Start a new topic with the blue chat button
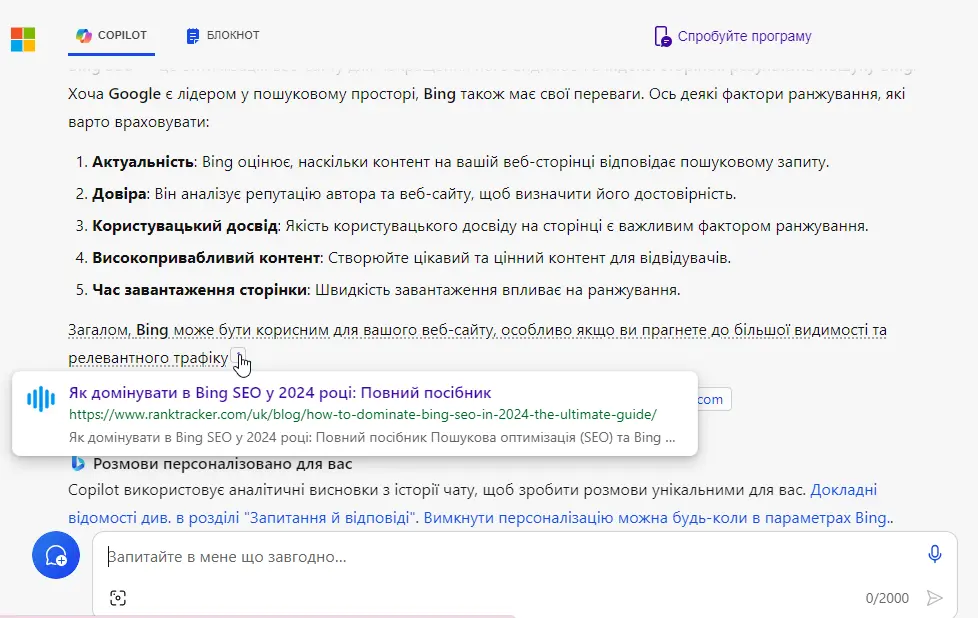The image size is (978, 618). [x=56, y=555]
